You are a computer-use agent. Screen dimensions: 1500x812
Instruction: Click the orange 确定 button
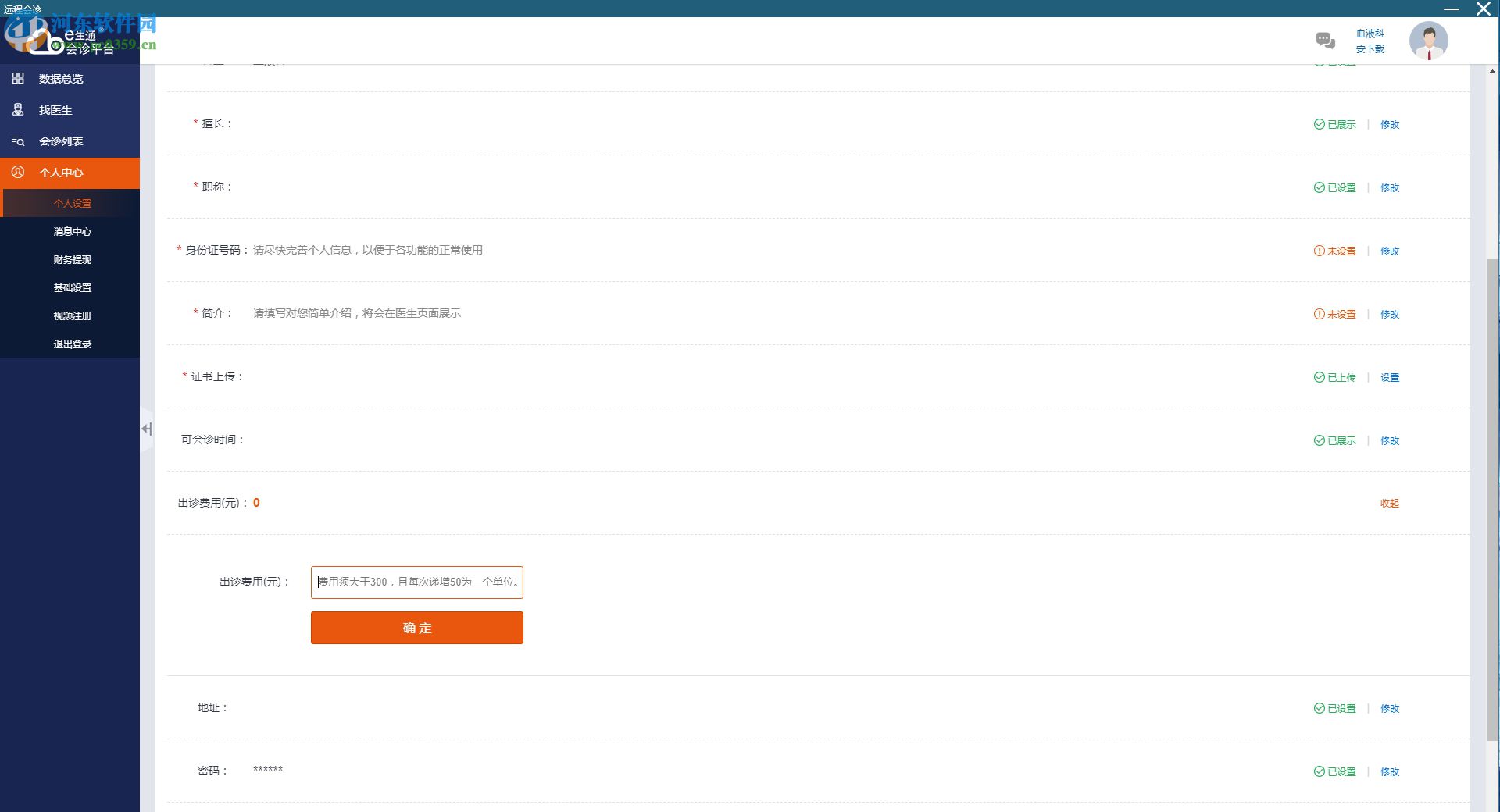click(416, 628)
